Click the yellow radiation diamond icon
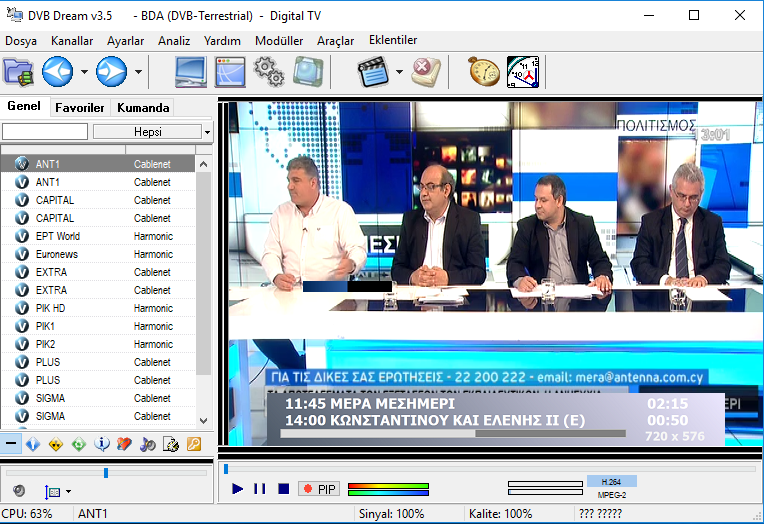Screen dimensions: 764x524 (56, 444)
